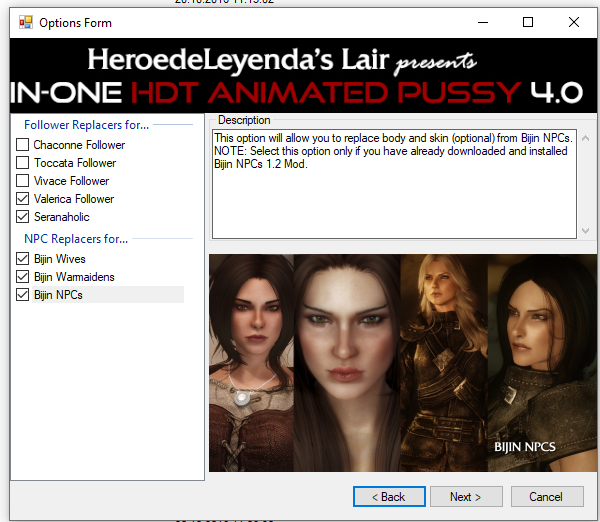Screen dimensions: 600x522
Task: Click the Options Form window icon
Action: 26,23
